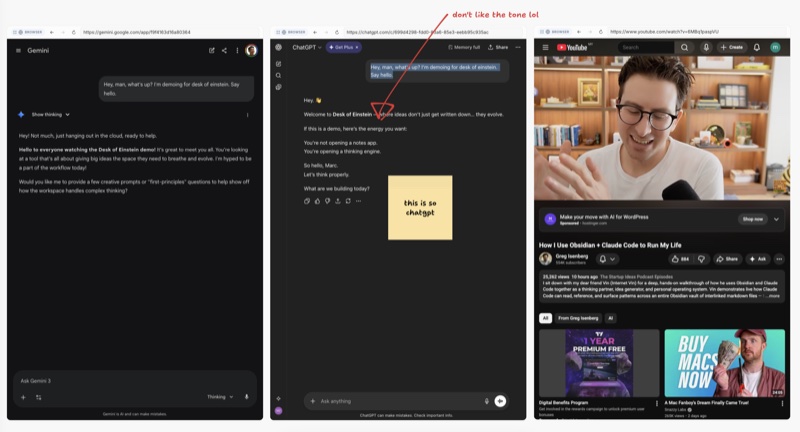This screenshot has width=800, height=432.
Task: Click the Memory full indicator
Action: 464,47
